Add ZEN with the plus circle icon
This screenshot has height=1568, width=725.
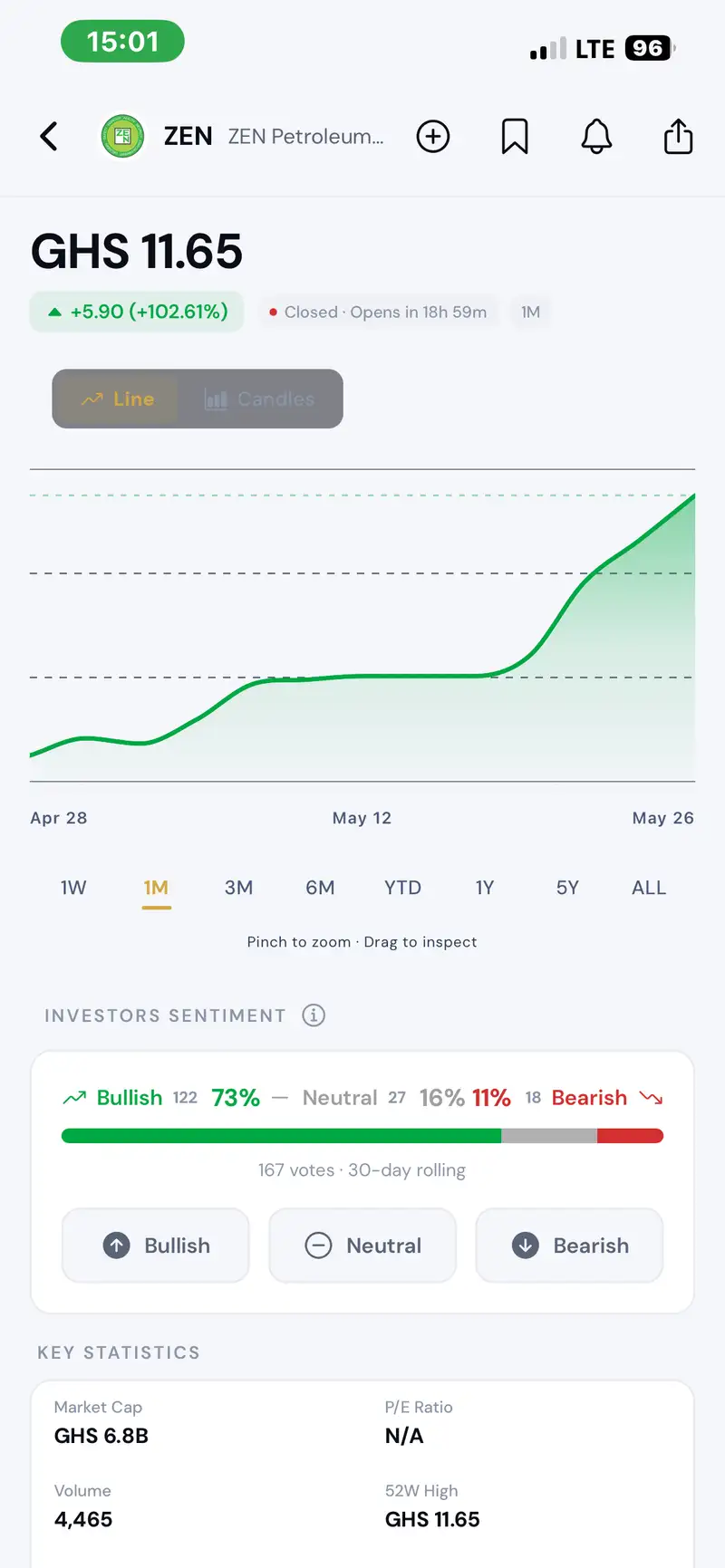tap(433, 137)
